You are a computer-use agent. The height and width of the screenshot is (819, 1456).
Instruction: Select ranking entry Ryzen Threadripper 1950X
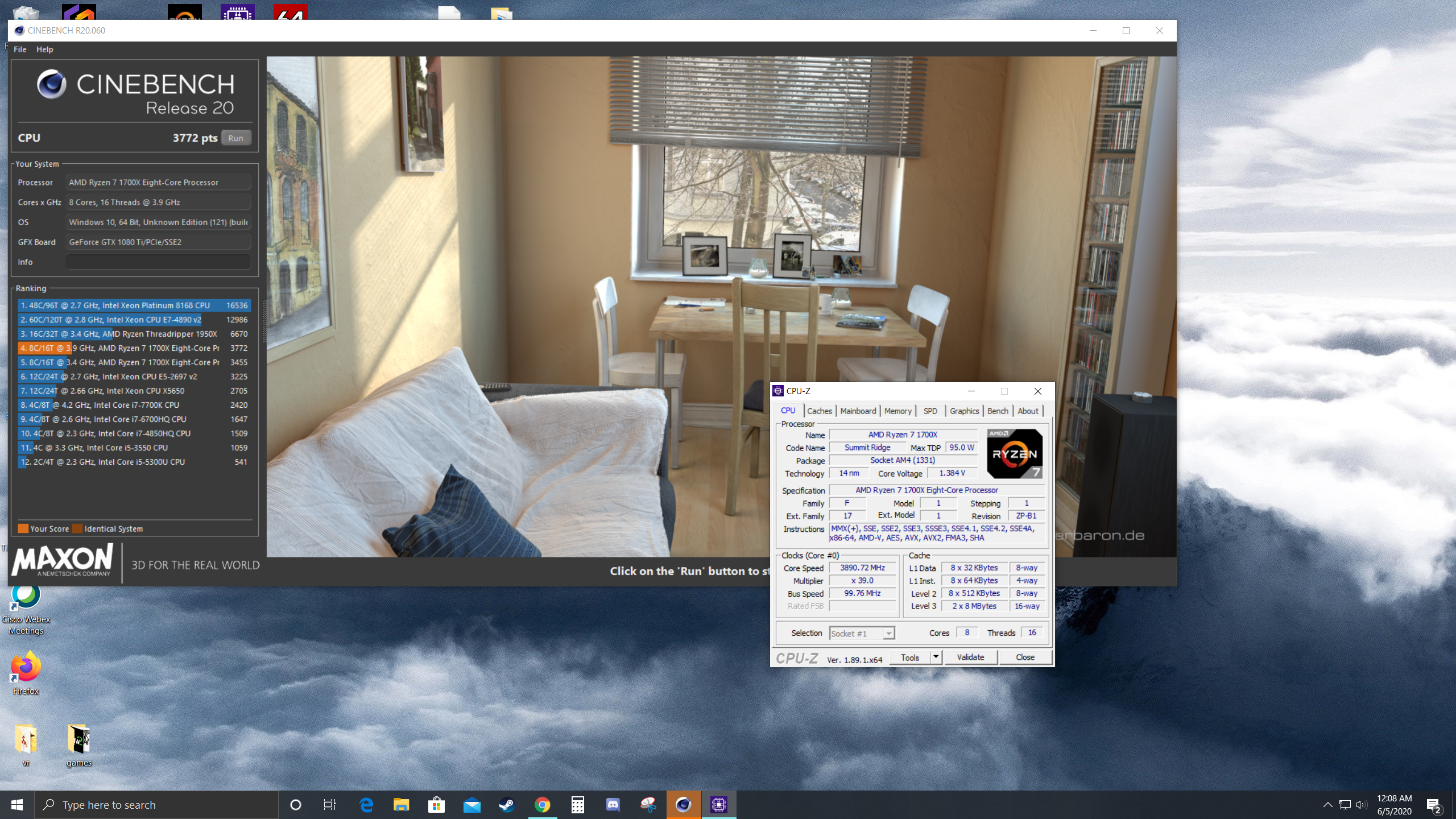[134, 334]
